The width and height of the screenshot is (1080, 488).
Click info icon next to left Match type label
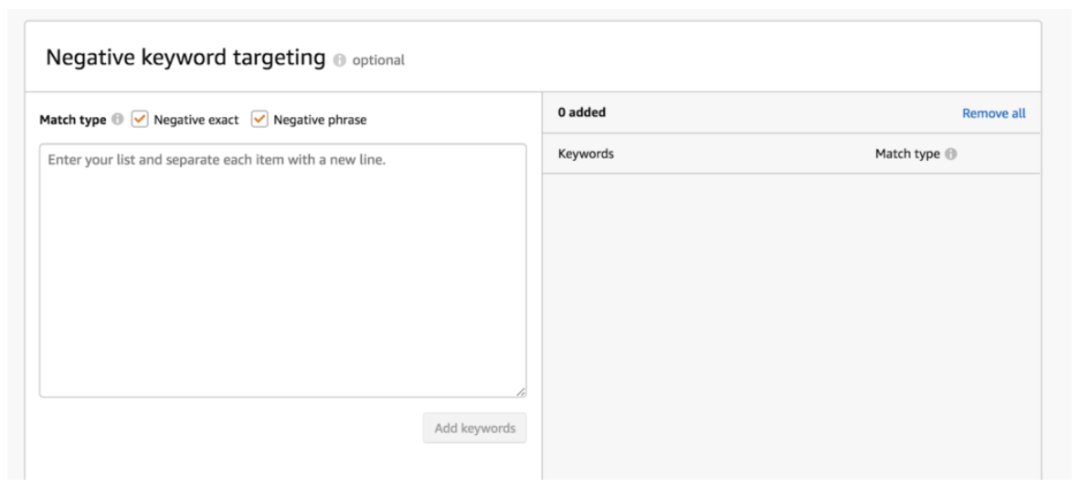pyautogui.click(x=117, y=120)
